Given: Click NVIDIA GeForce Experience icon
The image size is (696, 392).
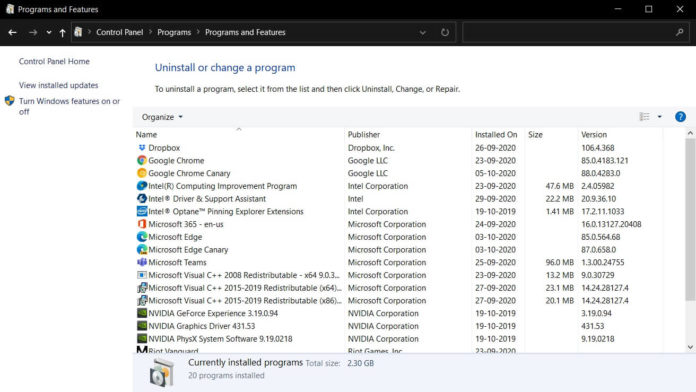Looking at the screenshot, I should tap(142, 313).
